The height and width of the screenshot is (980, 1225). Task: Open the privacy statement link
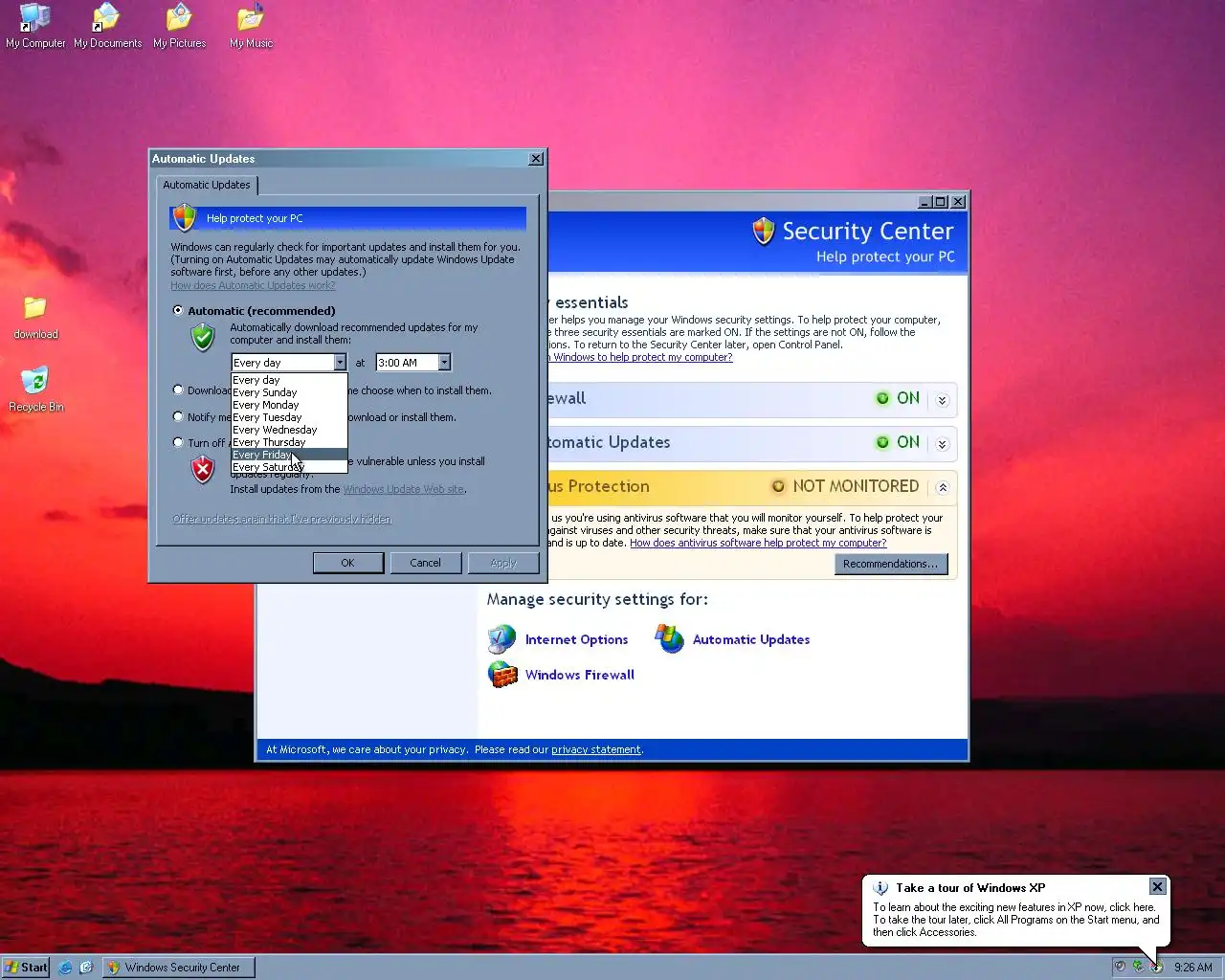[x=596, y=749]
